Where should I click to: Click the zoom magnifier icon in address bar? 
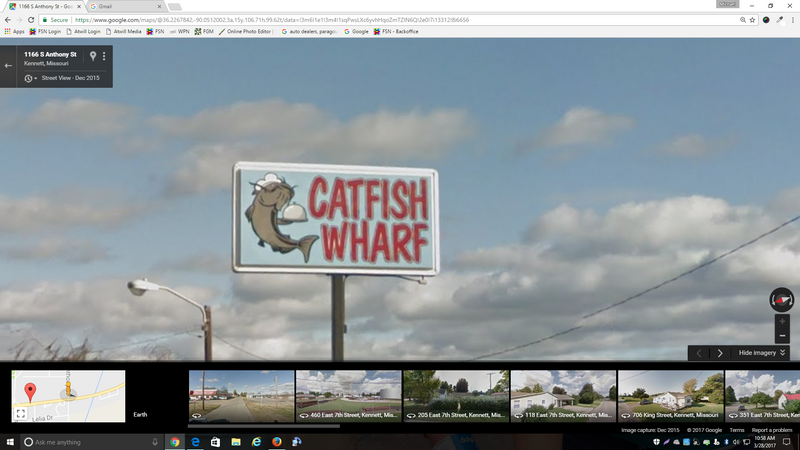[743, 20]
